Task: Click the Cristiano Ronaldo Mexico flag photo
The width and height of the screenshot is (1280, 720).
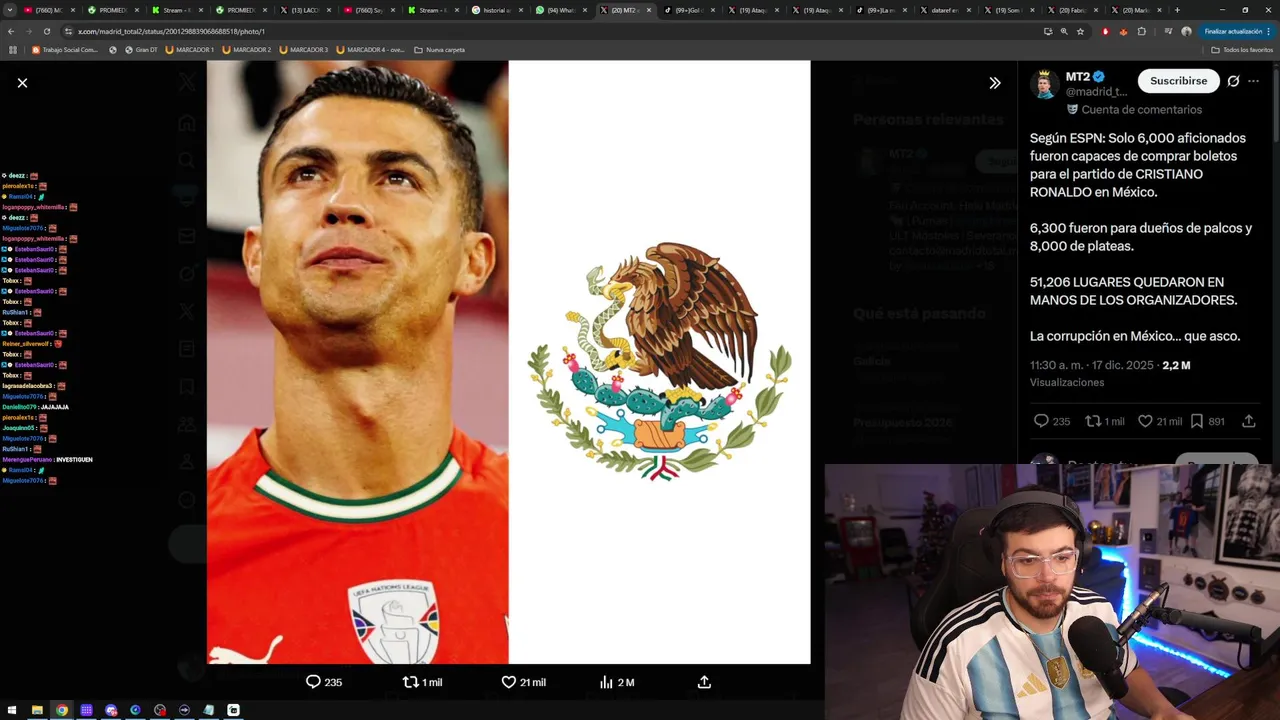Action: pos(508,362)
